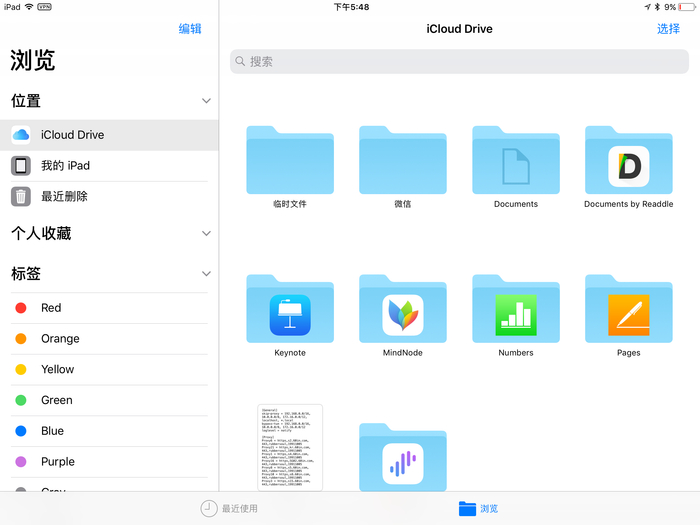Image resolution: width=700 pixels, height=525 pixels.
Task: Open the text file thumbnail
Action: pyautogui.click(x=290, y=447)
